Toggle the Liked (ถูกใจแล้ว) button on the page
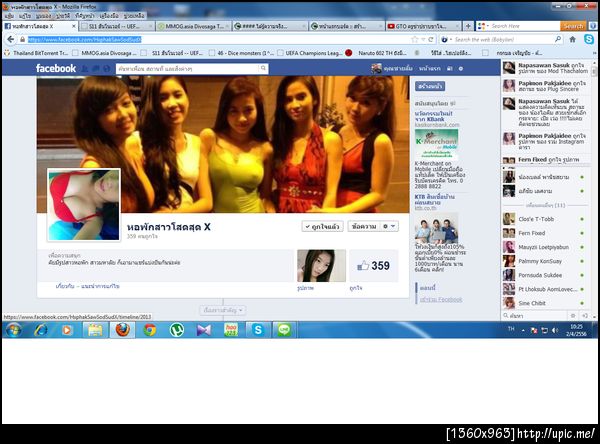600x444 pixels. 323,227
